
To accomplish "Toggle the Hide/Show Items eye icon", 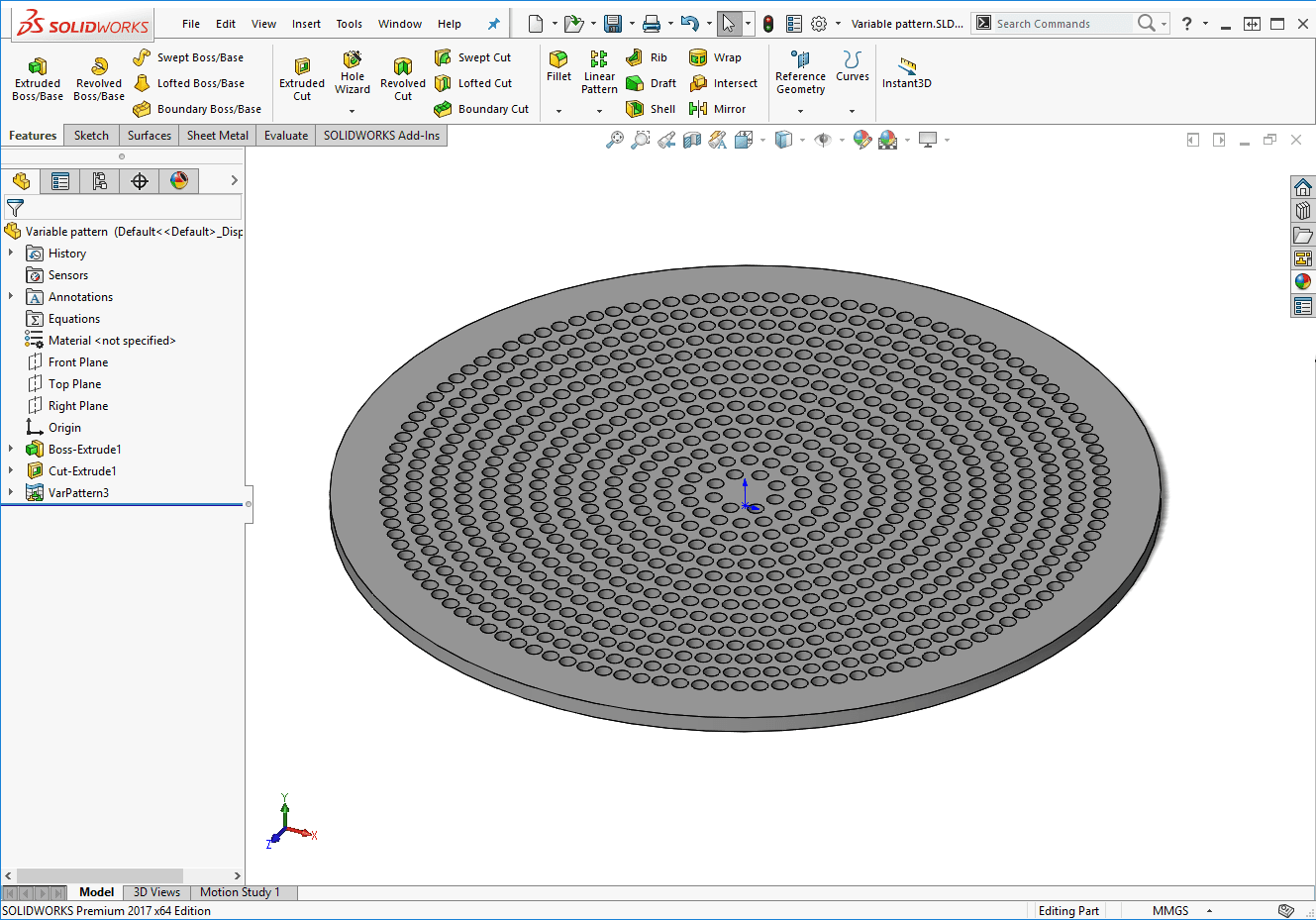I will click(x=822, y=140).
